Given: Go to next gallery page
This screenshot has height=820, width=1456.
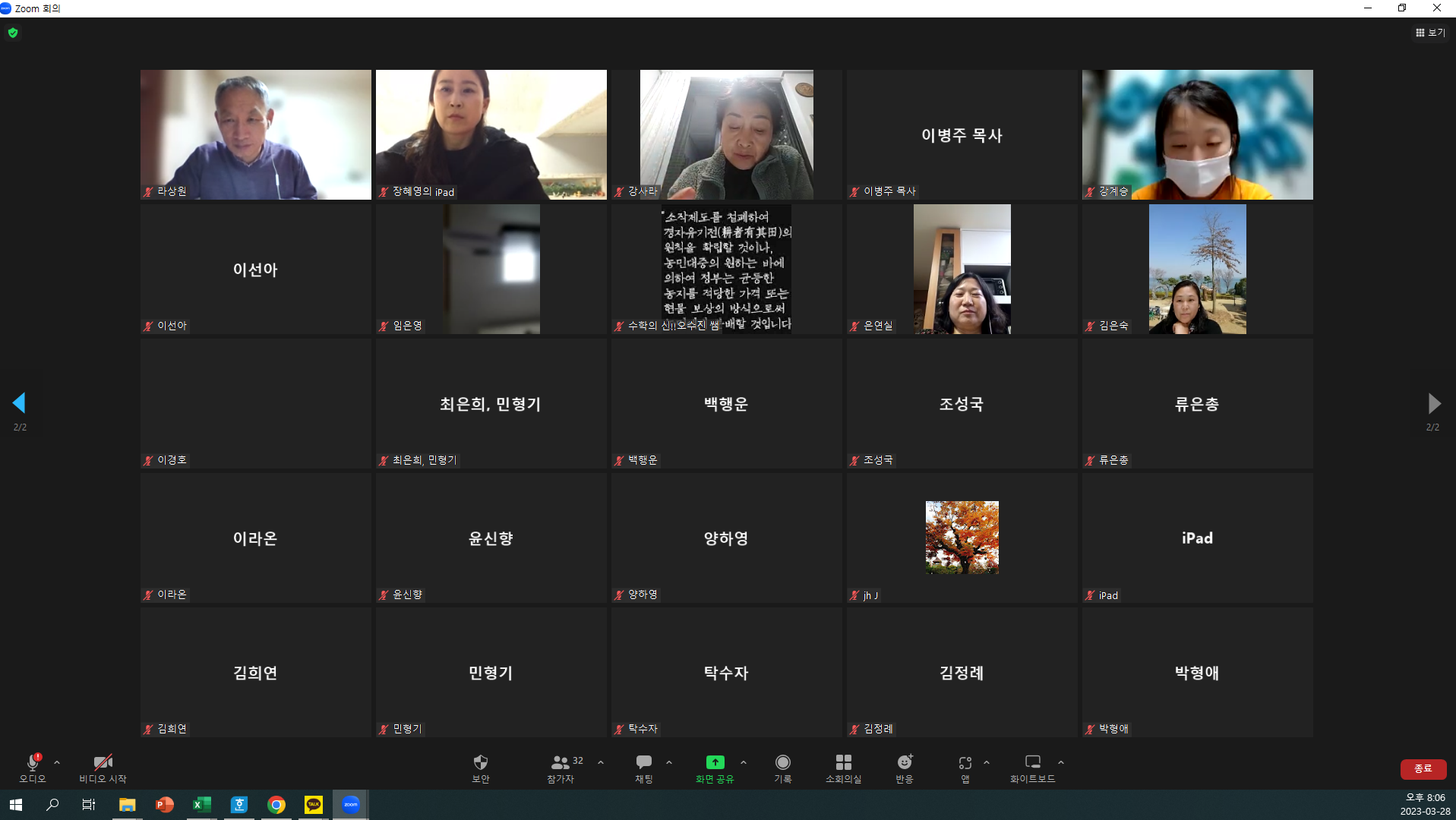Looking at the screenshot, I should (x=1433, y=403).
